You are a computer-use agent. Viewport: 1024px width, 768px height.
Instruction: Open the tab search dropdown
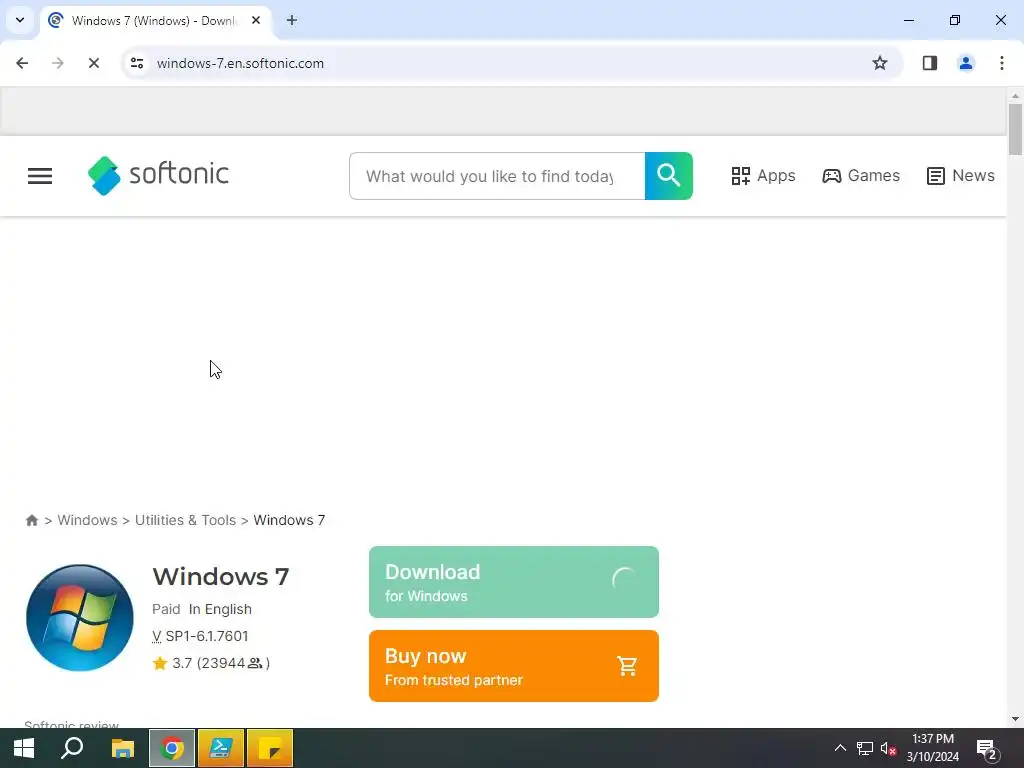pos(20,20)
